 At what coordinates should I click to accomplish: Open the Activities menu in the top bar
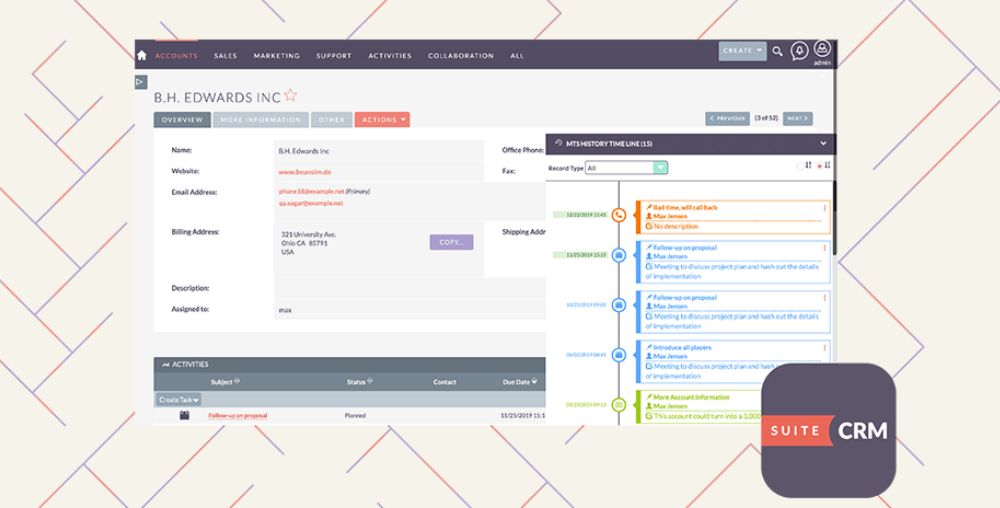pyautogui.click(x=390, y=56)
